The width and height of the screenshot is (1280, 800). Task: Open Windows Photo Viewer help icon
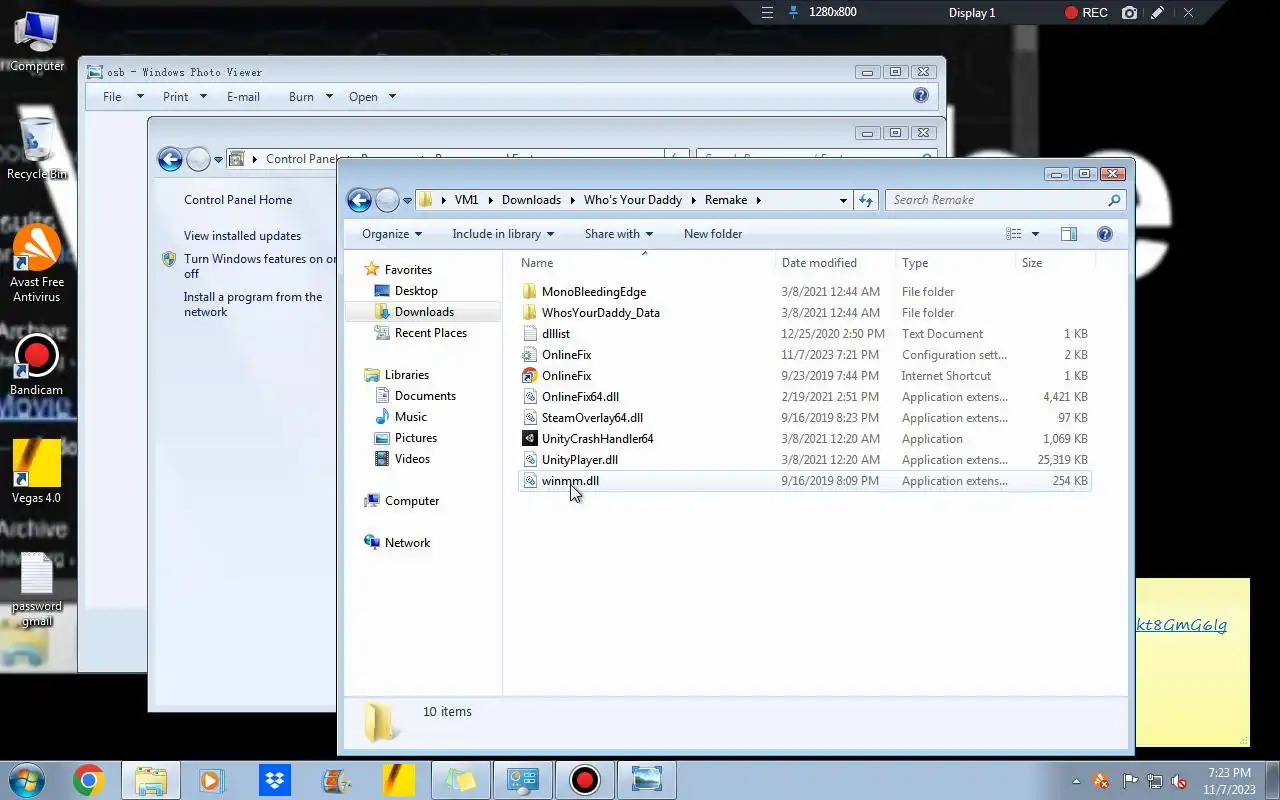pos(921,96)
